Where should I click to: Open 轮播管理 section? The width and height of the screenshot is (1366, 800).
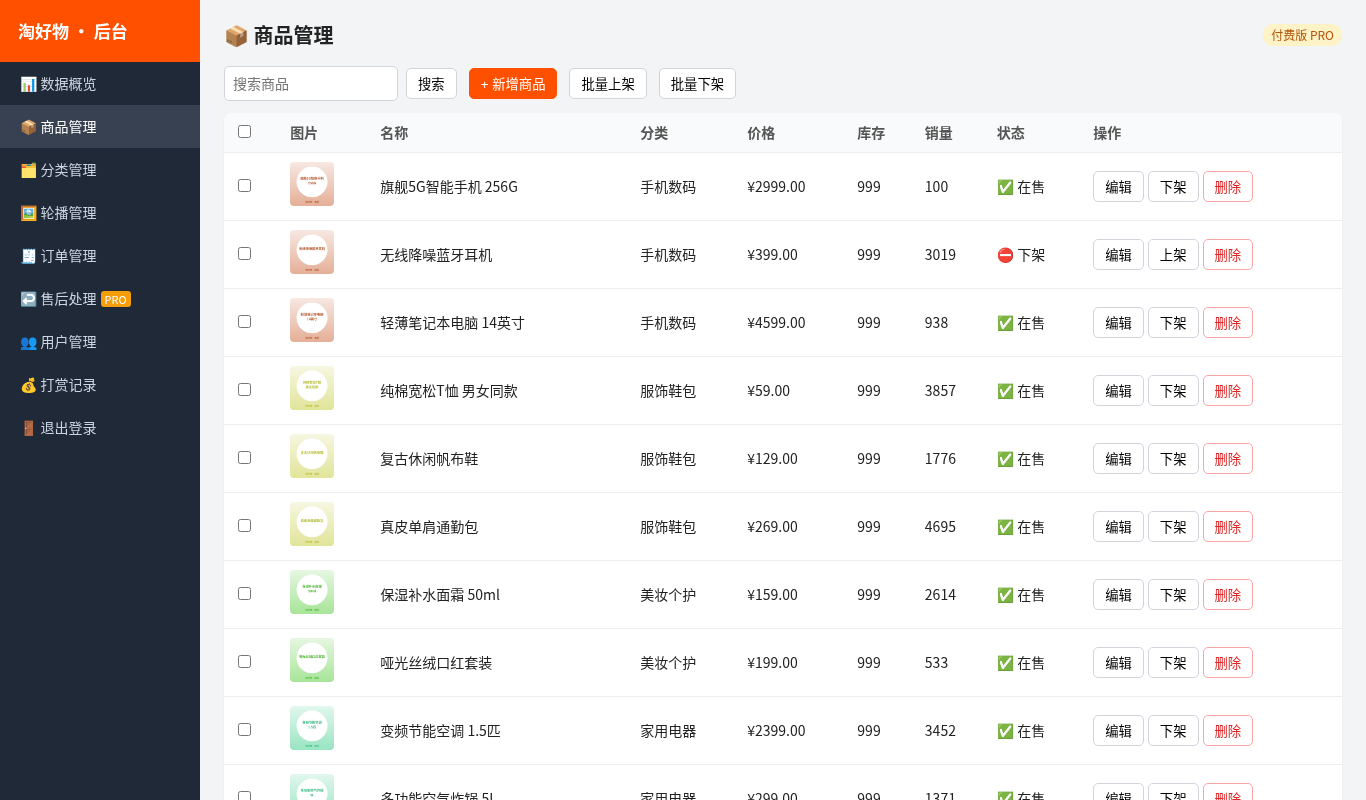click(100, 213)
